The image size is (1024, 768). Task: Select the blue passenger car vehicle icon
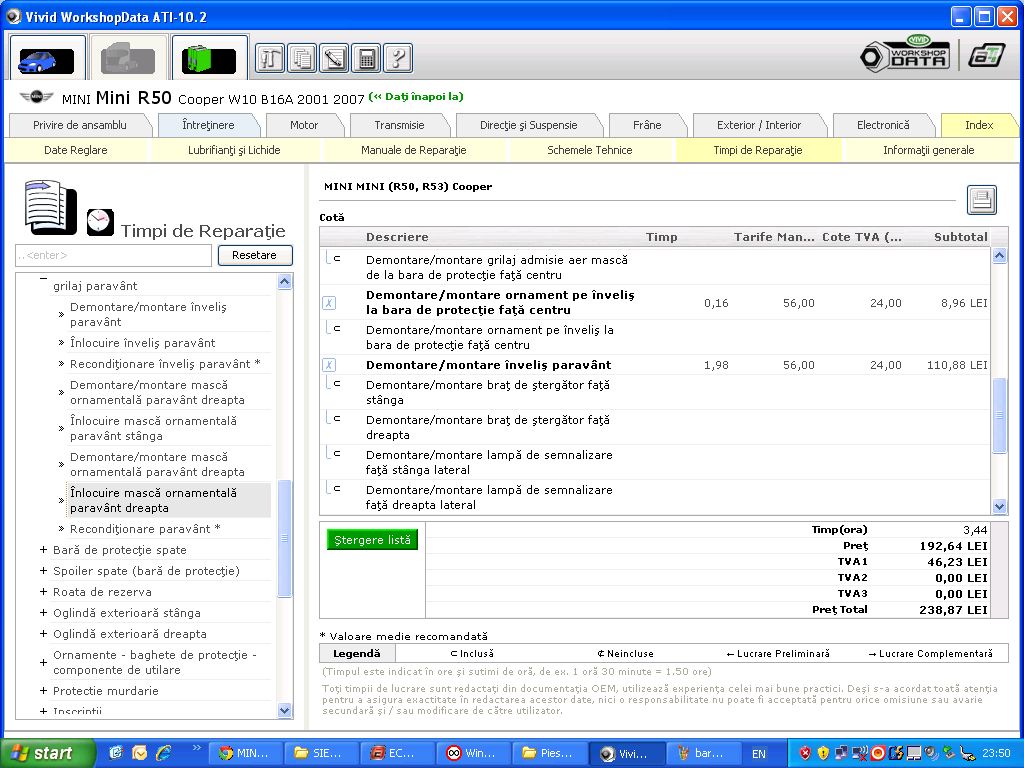[x=46, y=59]
